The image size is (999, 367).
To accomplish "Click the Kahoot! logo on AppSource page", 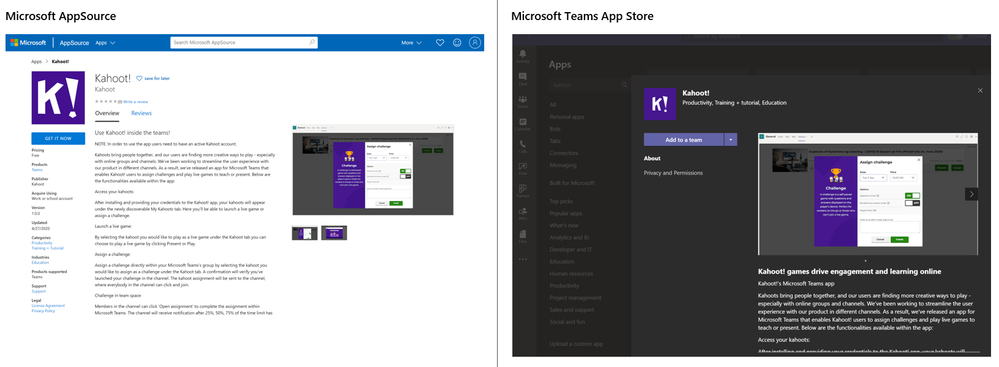I will point(58,97).
